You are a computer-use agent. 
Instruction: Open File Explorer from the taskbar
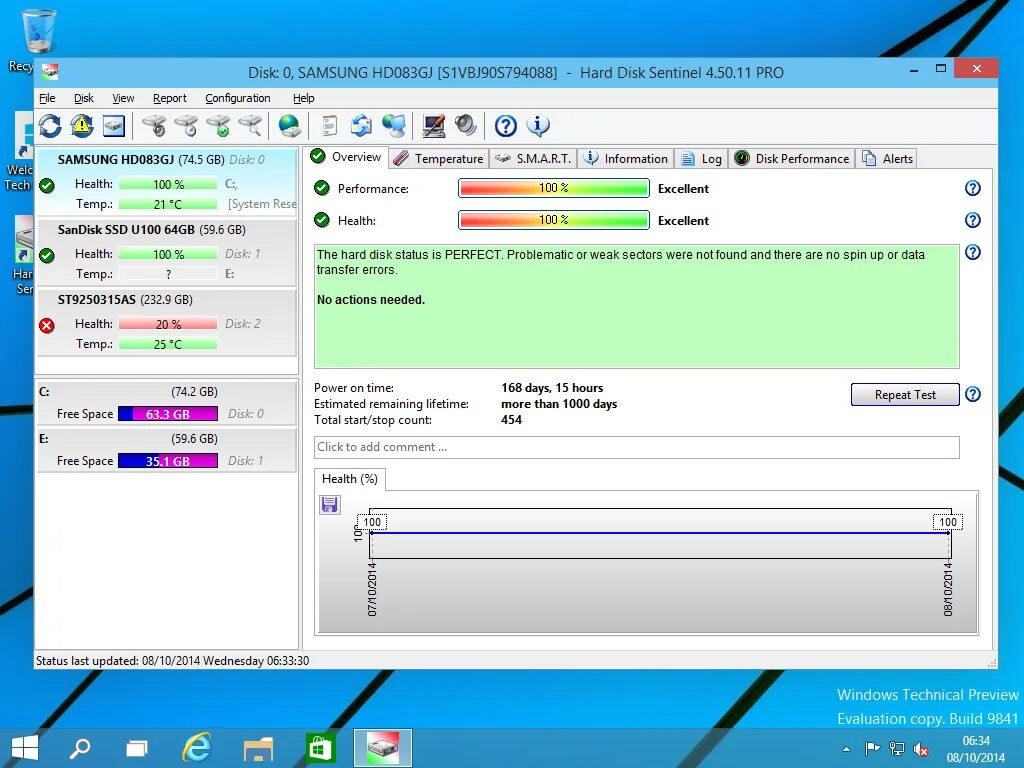click(x=259, y=748)
